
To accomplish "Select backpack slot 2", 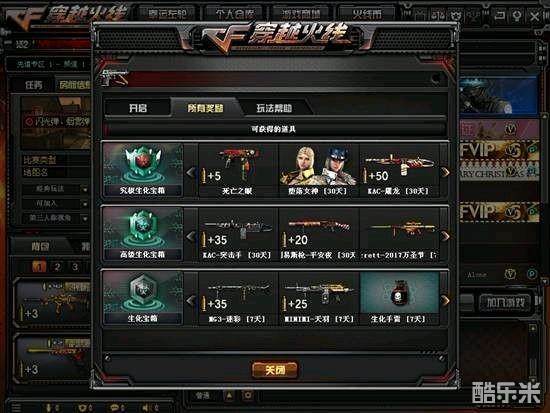I will [58, 267].
